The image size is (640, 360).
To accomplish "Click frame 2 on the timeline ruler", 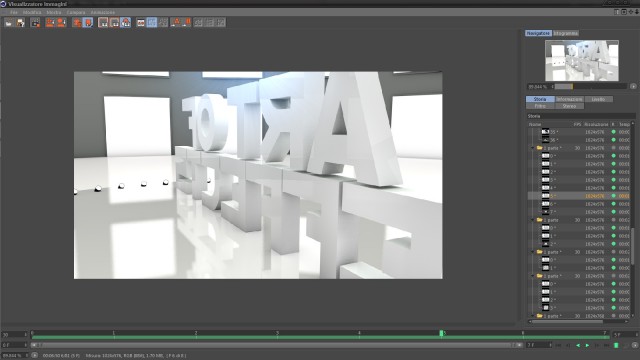I will [x=196, y=333].
